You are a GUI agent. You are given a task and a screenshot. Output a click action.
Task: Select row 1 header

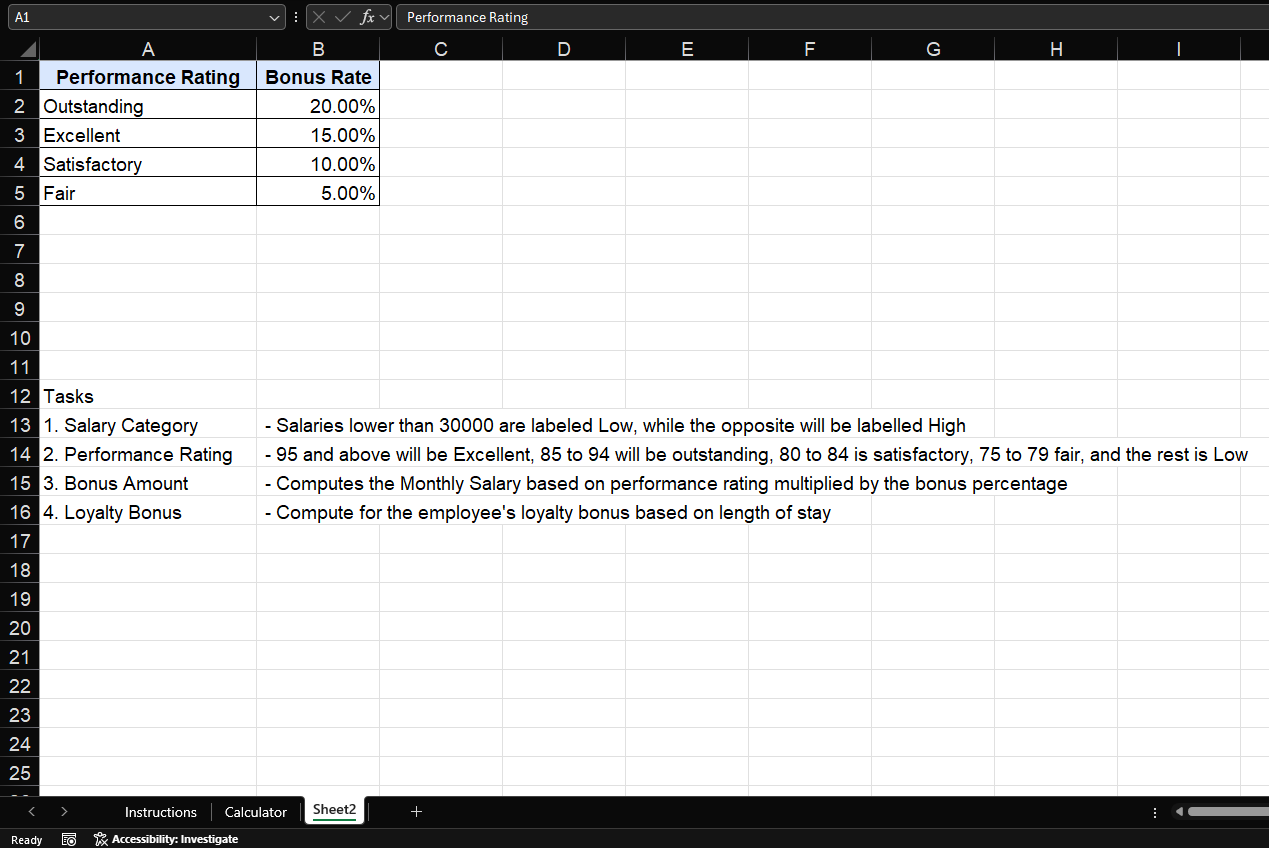tap(20, 77)
